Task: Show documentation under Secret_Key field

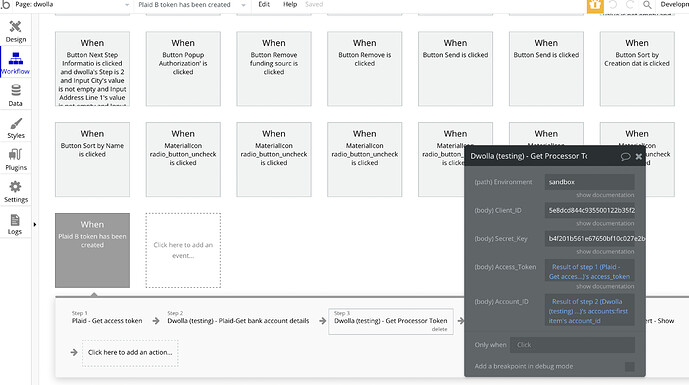Action: [x=605, y=251]
